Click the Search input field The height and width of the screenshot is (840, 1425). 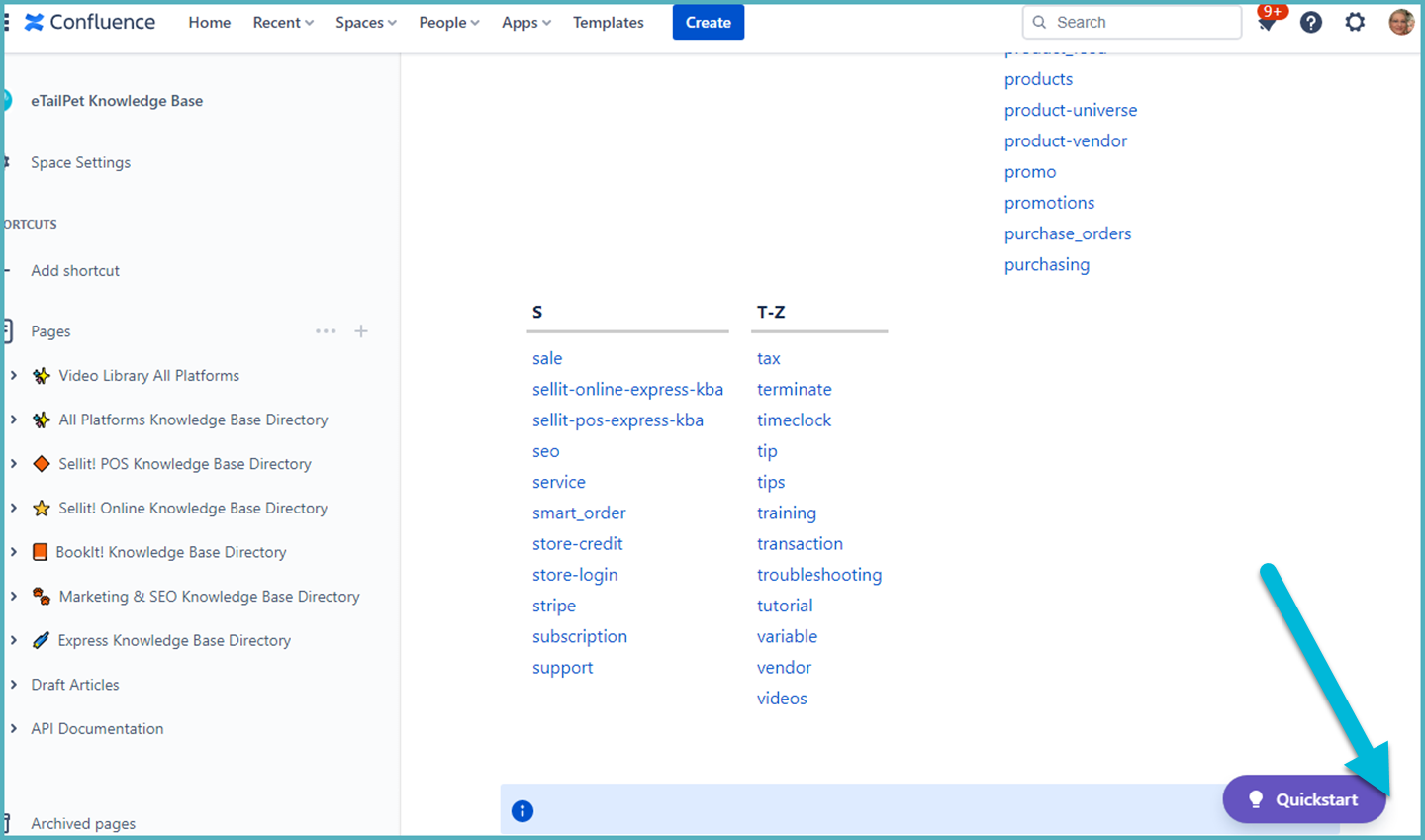pyautogui.click(x=1132, y=22)
